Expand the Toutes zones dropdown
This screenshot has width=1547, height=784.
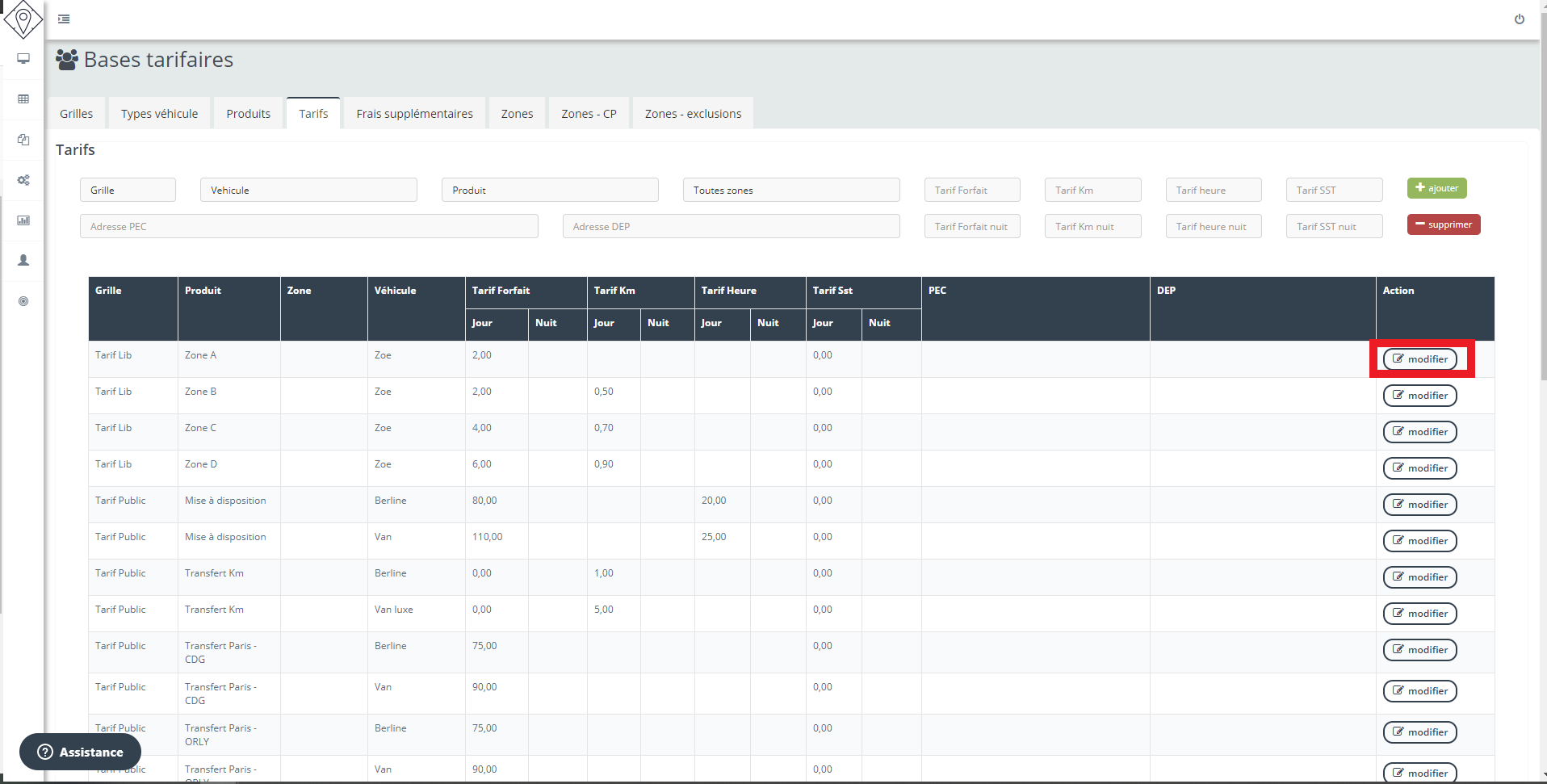tap(790, 191)
